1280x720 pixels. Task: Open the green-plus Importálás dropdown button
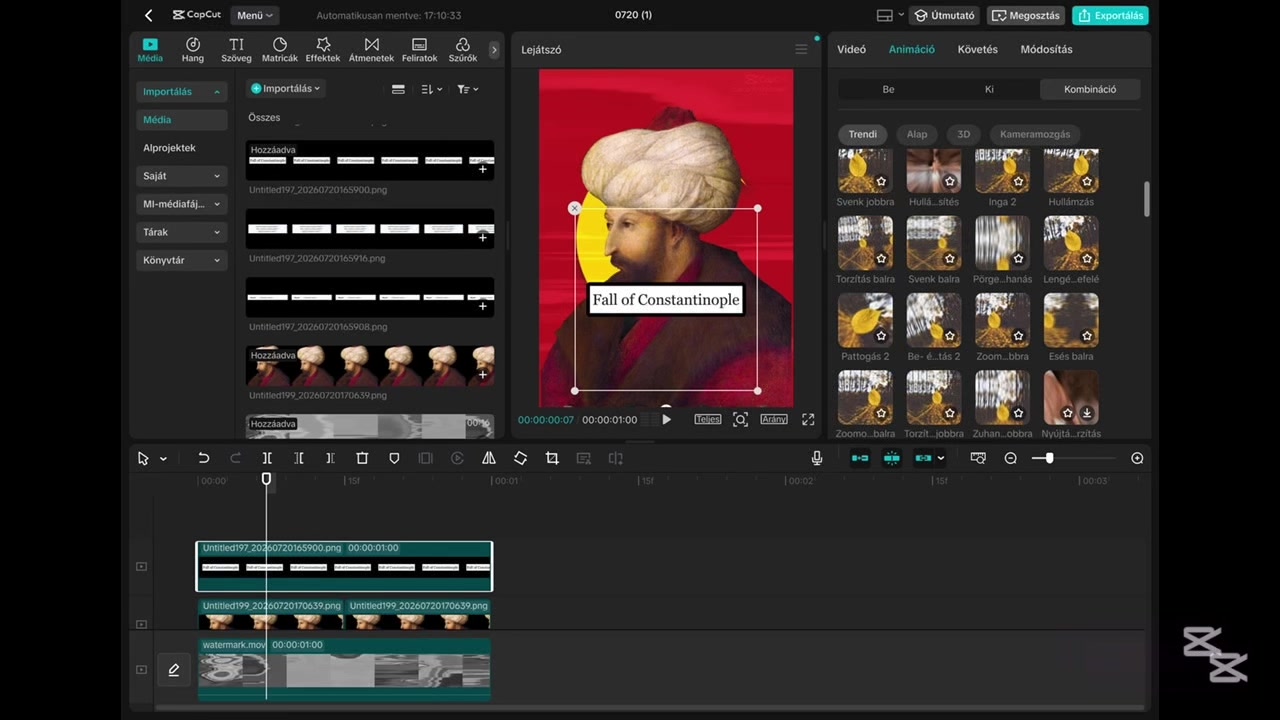click(285, 89)
